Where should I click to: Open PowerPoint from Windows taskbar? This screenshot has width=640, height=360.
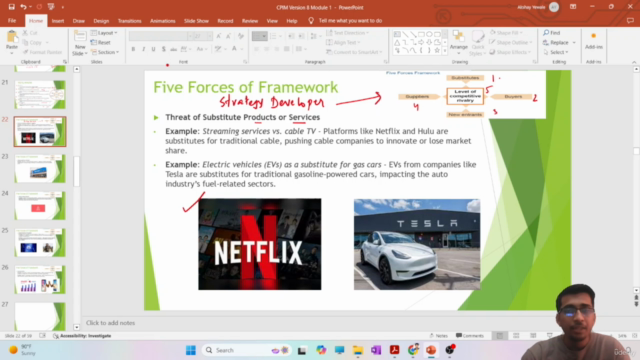(x=431, y=350)
